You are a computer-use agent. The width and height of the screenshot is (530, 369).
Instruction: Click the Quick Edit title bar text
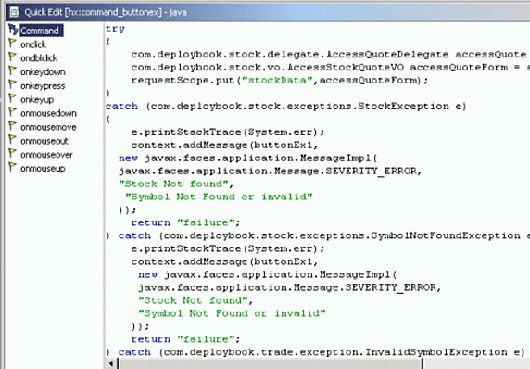[x=105, y=13]
